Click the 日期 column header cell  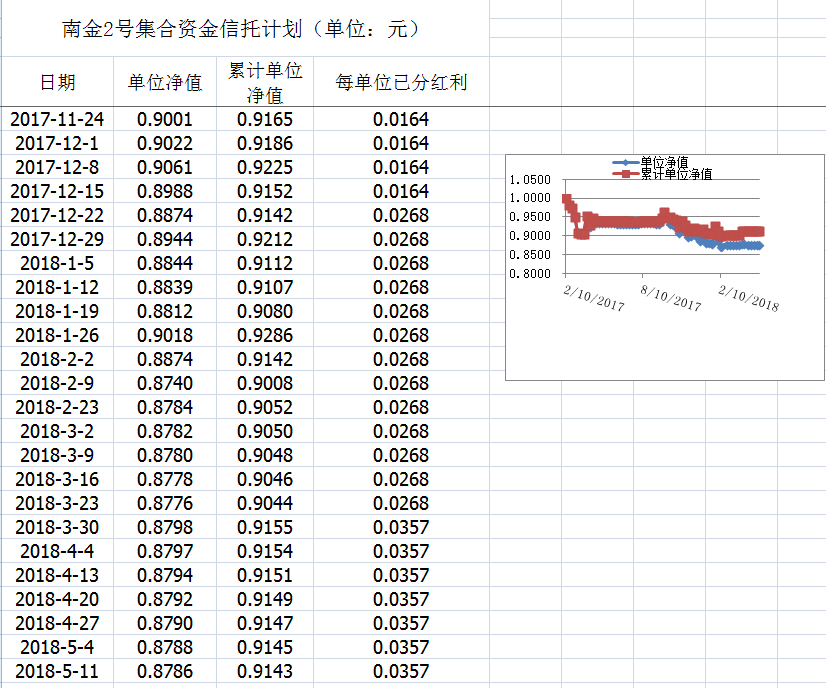(57, 82)
